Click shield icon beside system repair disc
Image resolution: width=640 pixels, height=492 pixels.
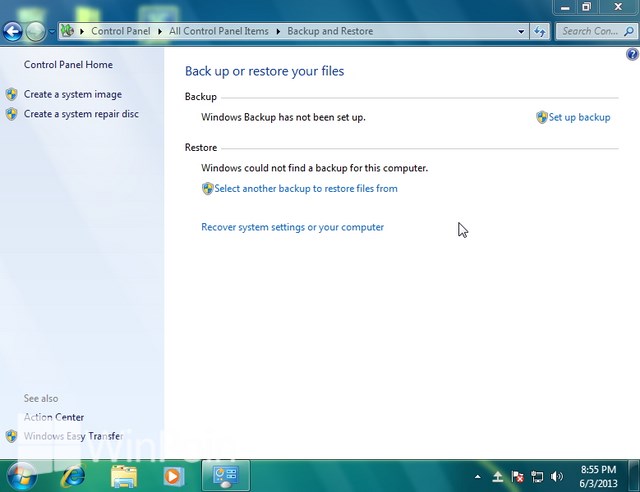[x=11, y=114]
